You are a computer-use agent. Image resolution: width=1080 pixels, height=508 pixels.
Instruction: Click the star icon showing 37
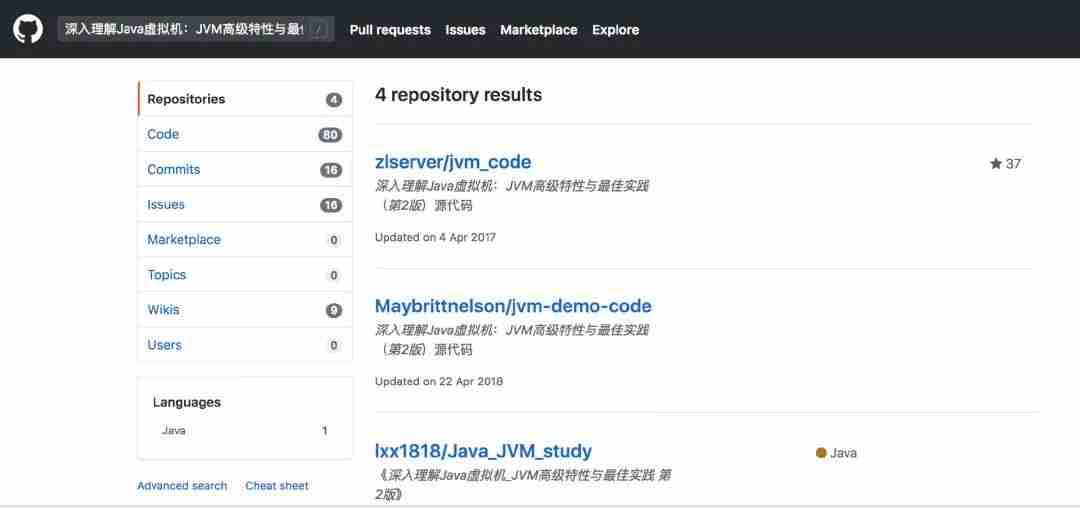996,164
